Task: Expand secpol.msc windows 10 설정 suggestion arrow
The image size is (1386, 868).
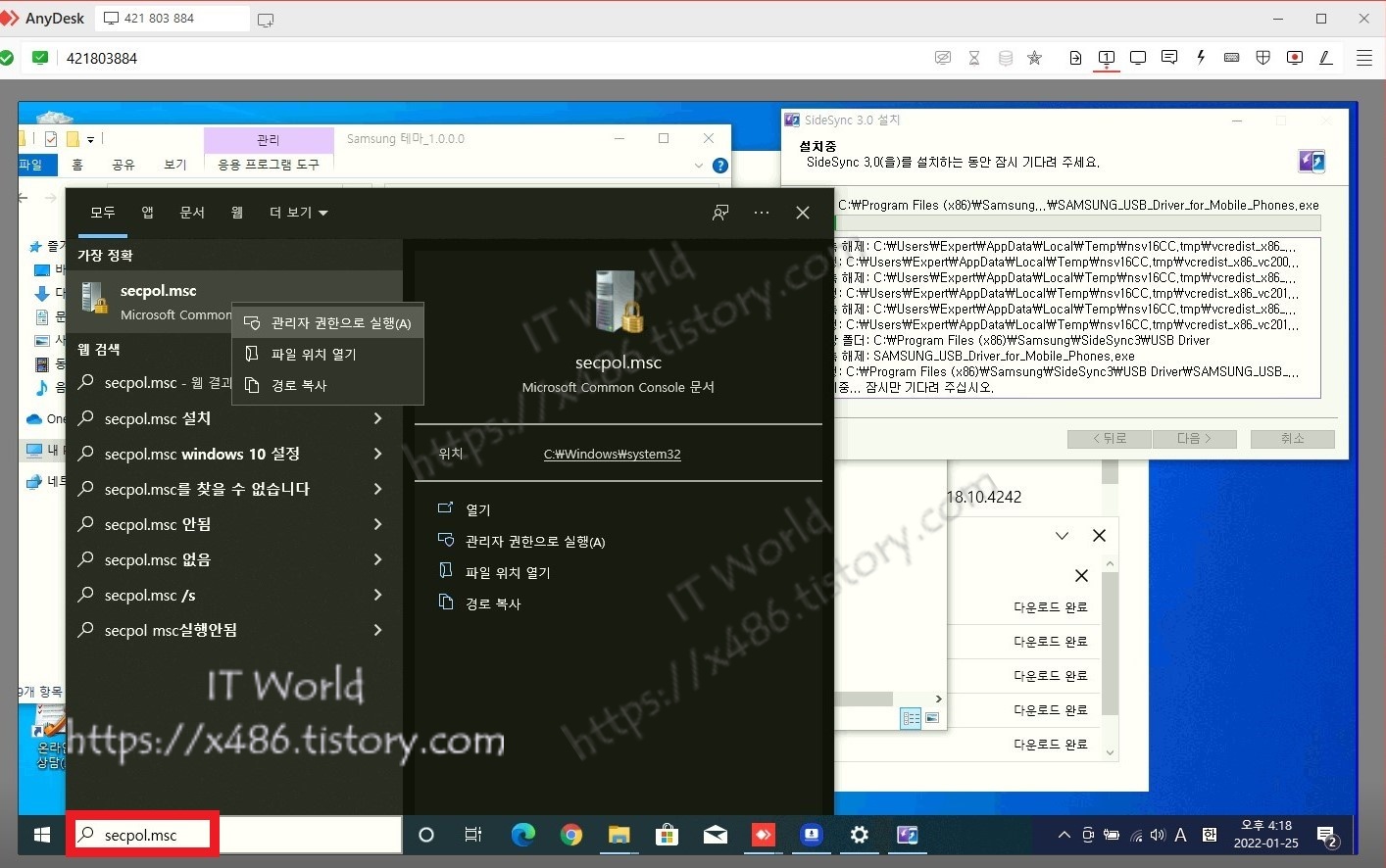Action: [377, 454]
